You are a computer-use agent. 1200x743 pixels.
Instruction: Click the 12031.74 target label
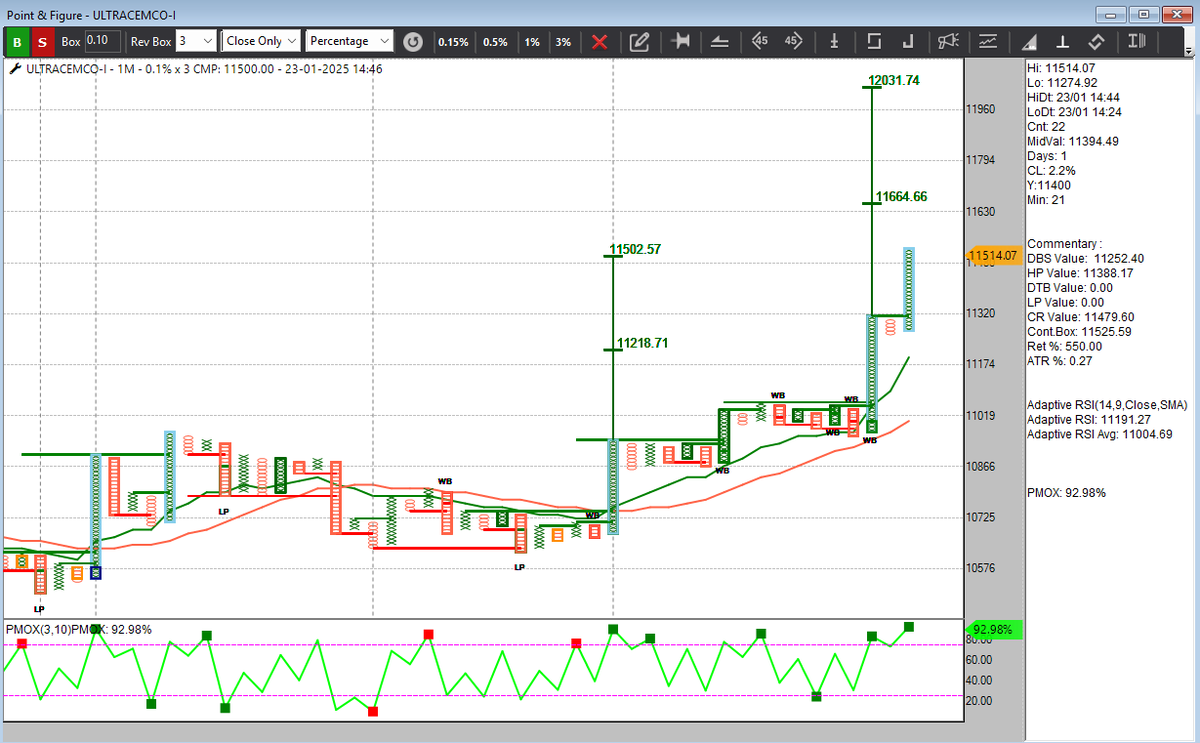click(x=894, y=81)
